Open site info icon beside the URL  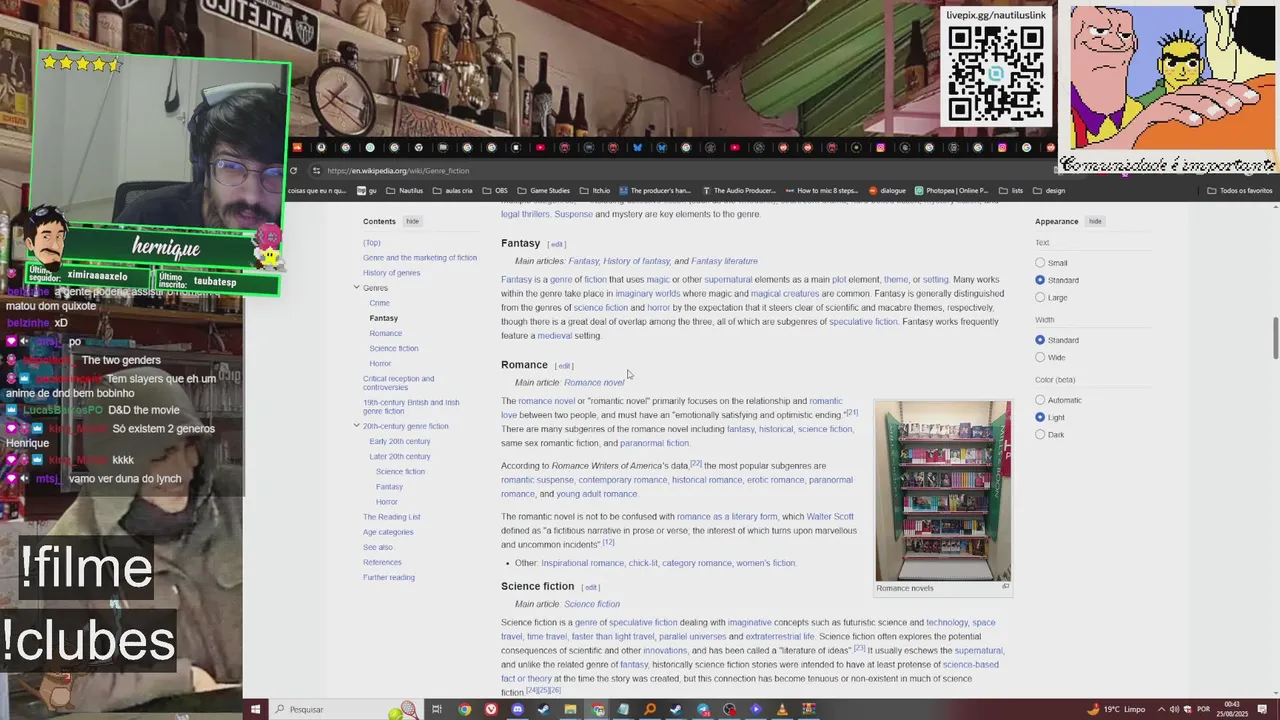(316, 170)
